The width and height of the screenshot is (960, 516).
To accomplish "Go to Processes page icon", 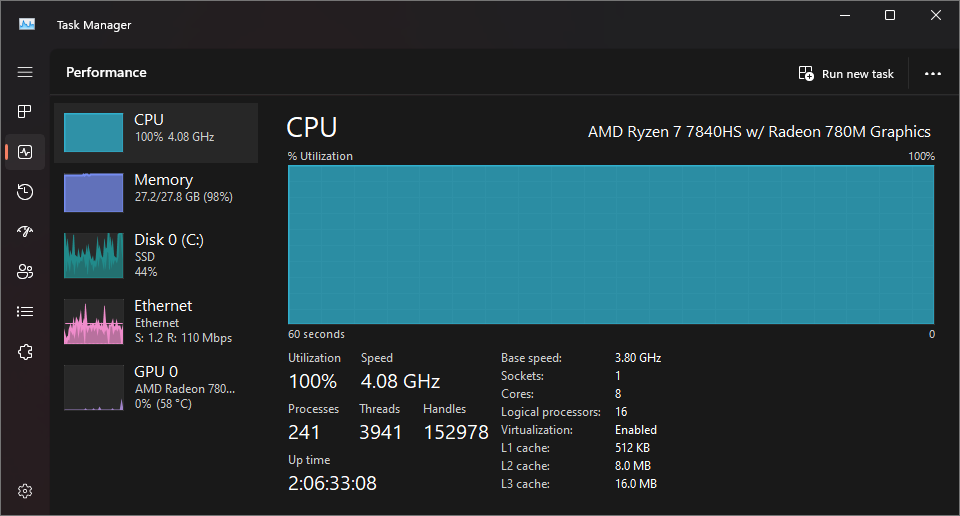I will (x=25, y=111).
